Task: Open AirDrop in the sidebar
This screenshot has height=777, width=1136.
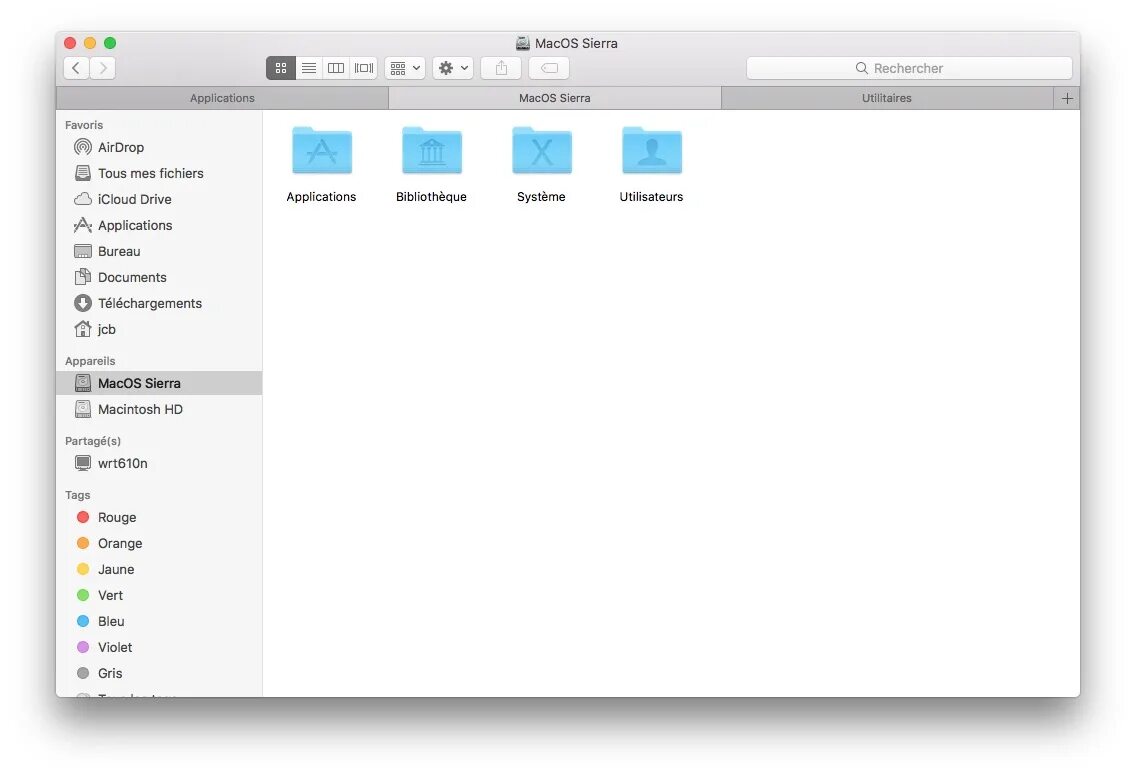Action: point(159,147)
